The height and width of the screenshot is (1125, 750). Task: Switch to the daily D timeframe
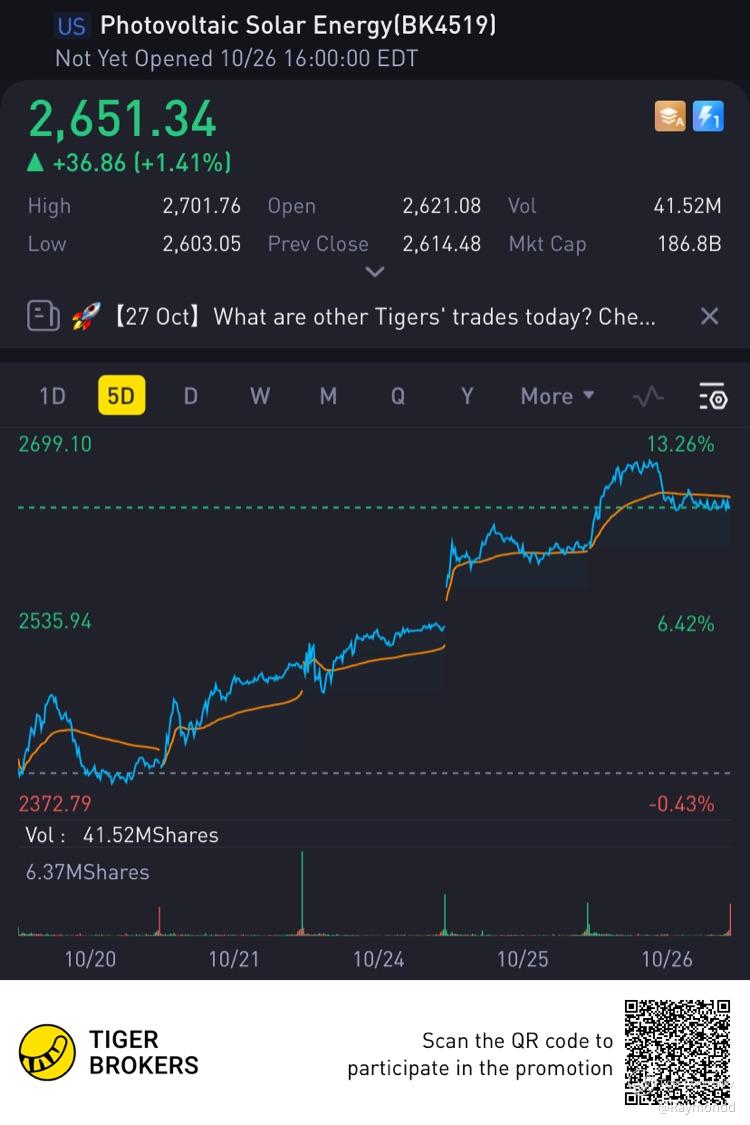pyautogui.click(x=190, y=396)
